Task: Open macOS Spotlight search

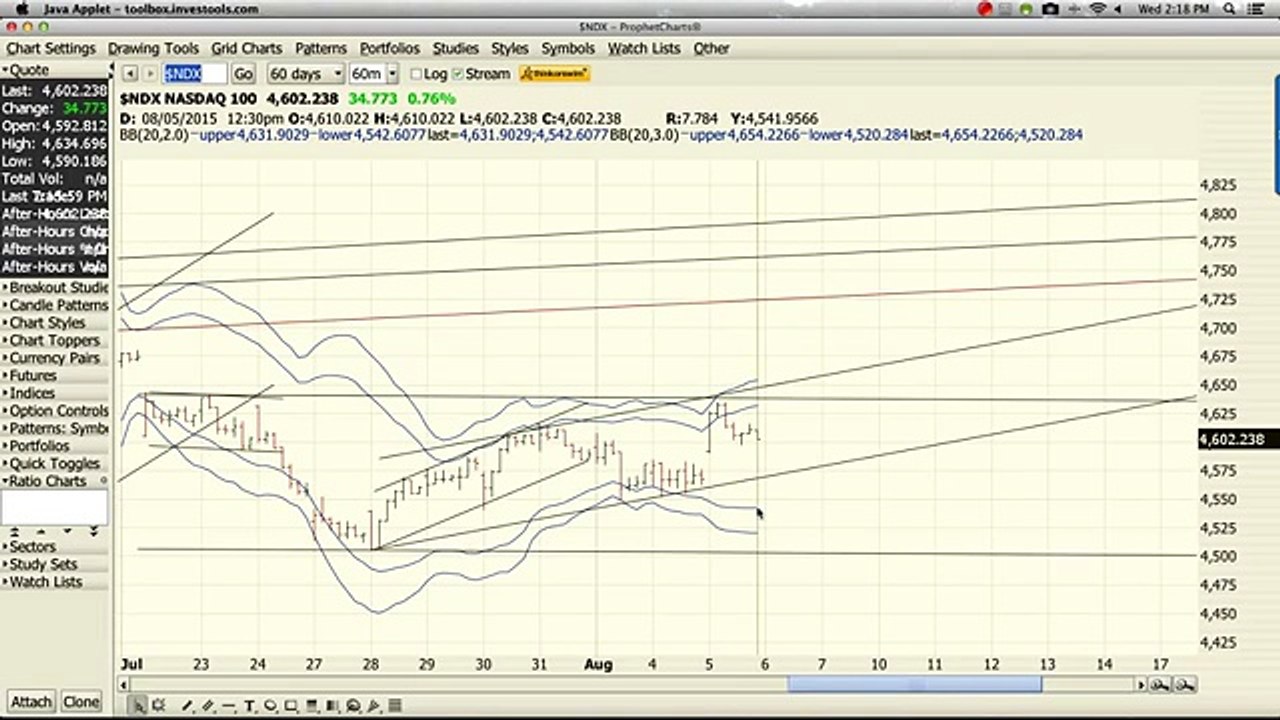Action: coord(1229,9)
